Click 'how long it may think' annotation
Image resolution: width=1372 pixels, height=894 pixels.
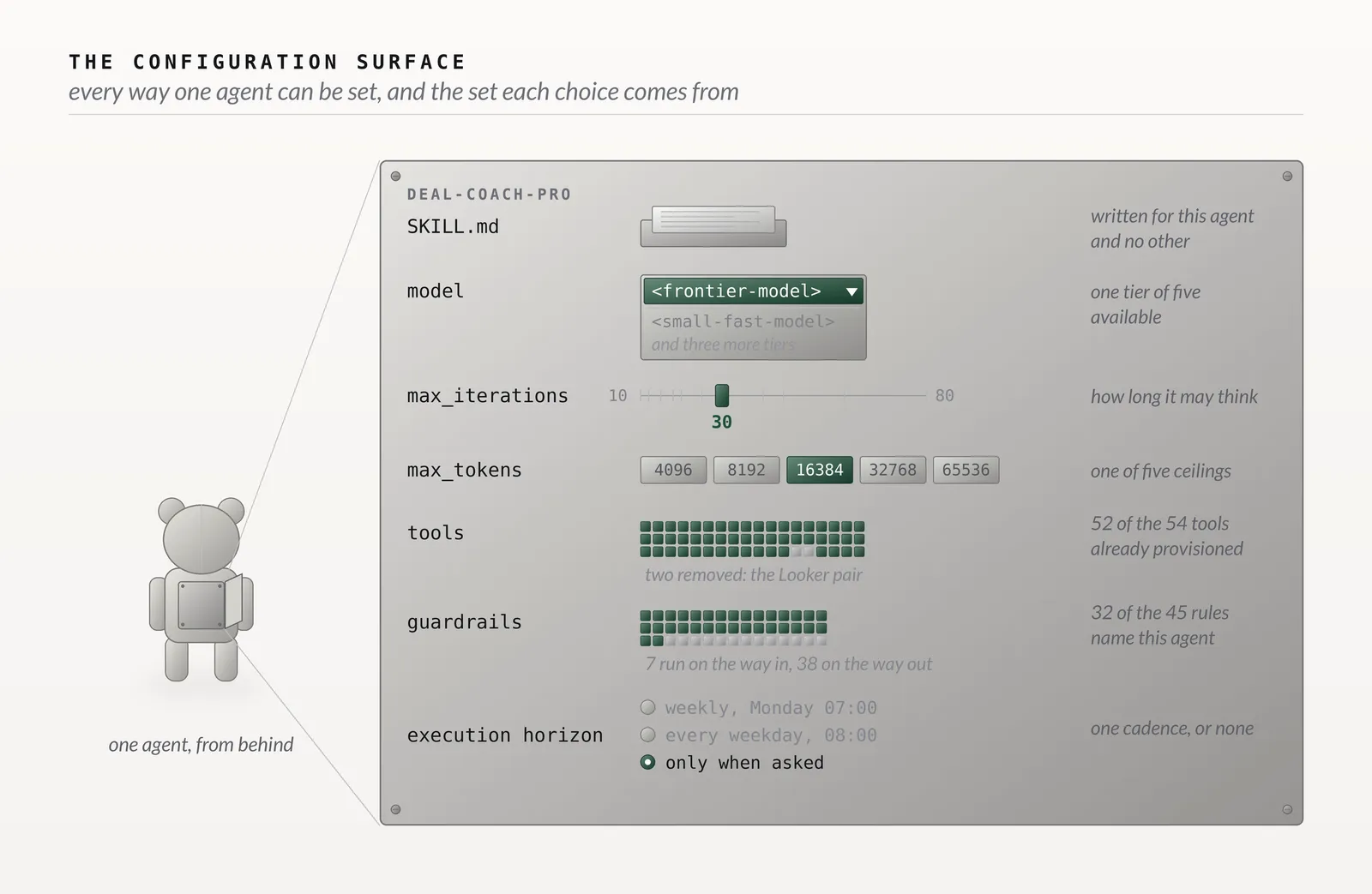[x=1174, y=397]
